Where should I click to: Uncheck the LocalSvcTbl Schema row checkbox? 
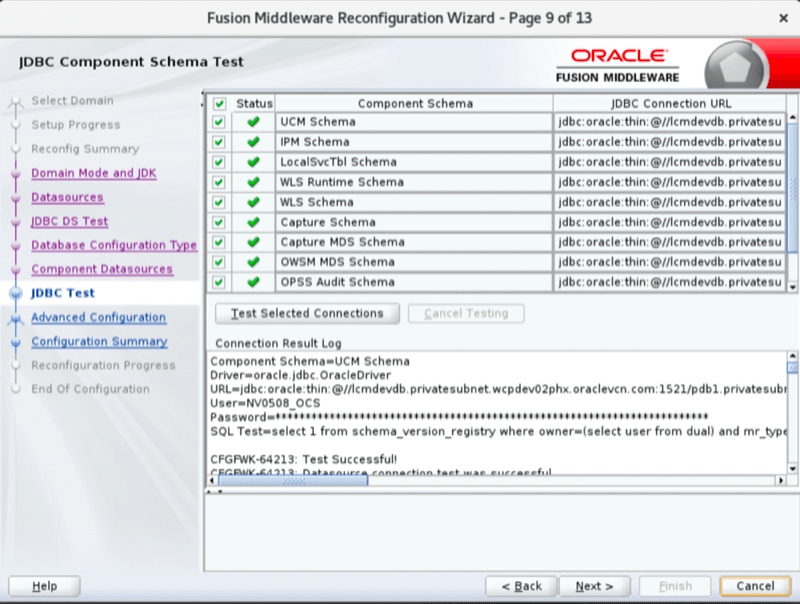[219, 162]
